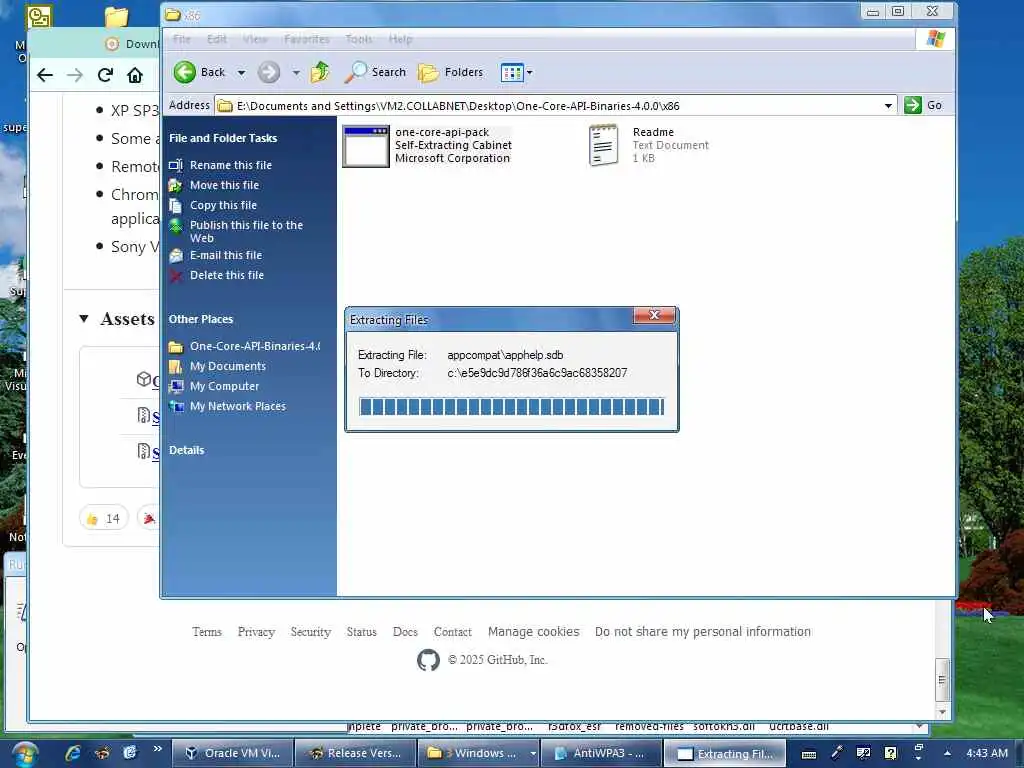1024x768 pixels.
Task: Collapse the File and Folder Tasks section
Action: (x=223, y=138)
